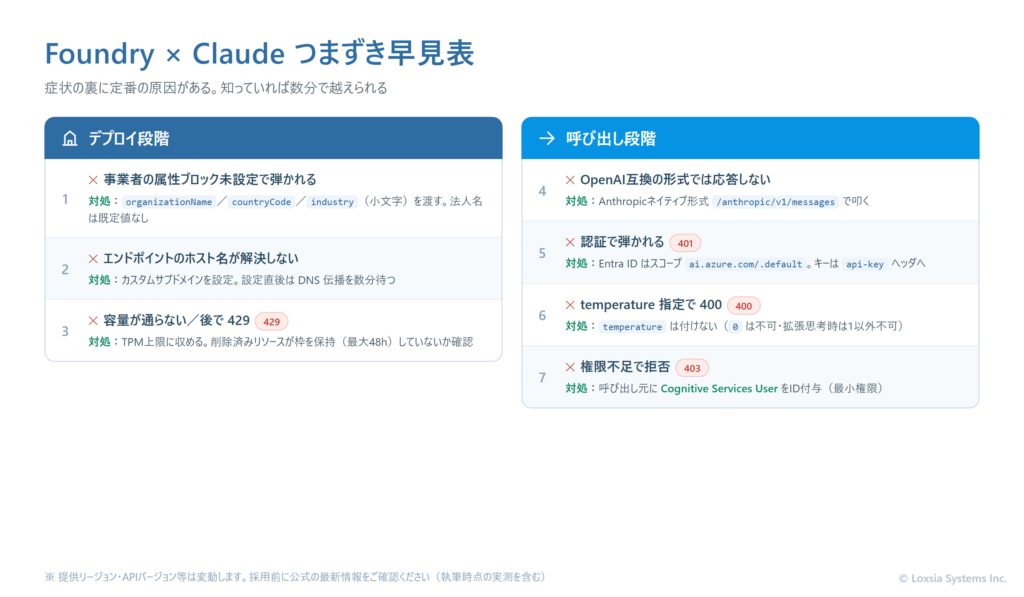1024x597 pixels.
Task: Click the 400 badge next to temperature heading
Action: point(743,306)
